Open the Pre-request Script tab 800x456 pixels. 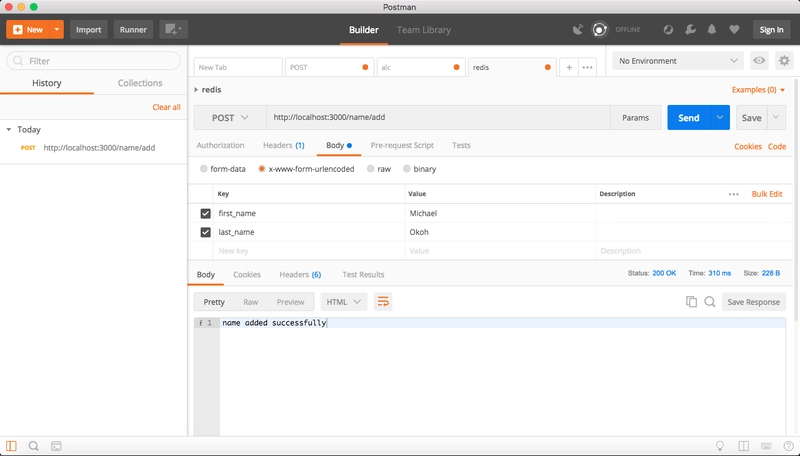402,145
